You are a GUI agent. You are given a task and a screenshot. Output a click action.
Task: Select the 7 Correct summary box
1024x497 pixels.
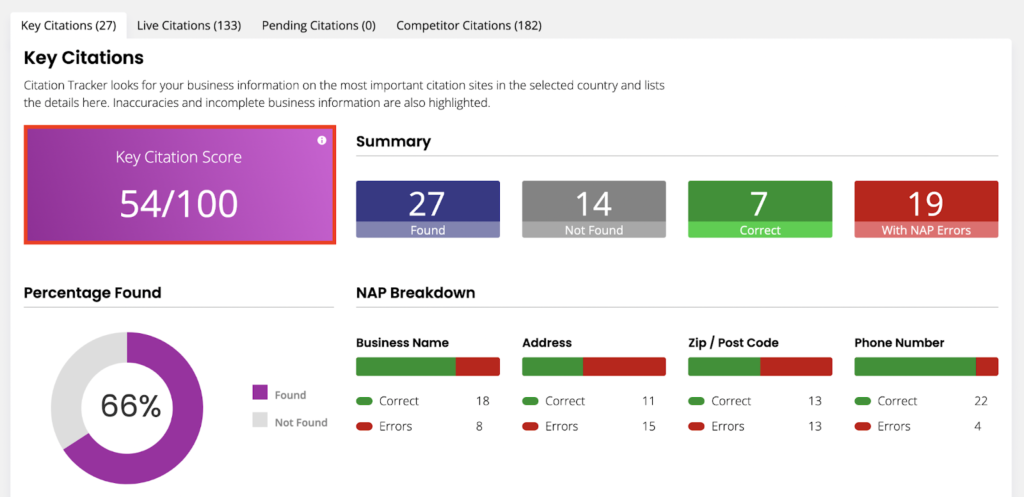click(x=759, y=209)
